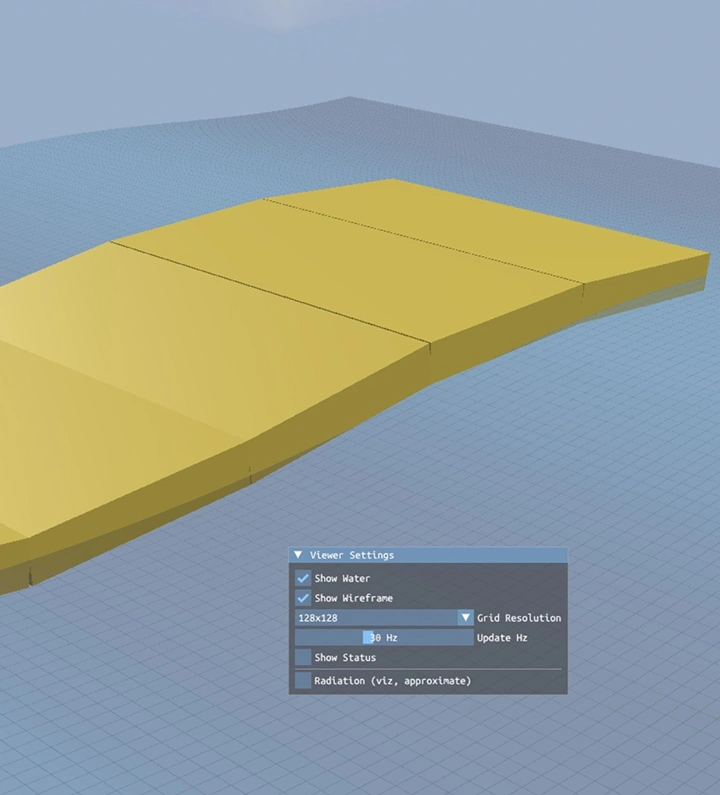
Task: Click the Viewer Settings title bar
Action: coord(428,555)
